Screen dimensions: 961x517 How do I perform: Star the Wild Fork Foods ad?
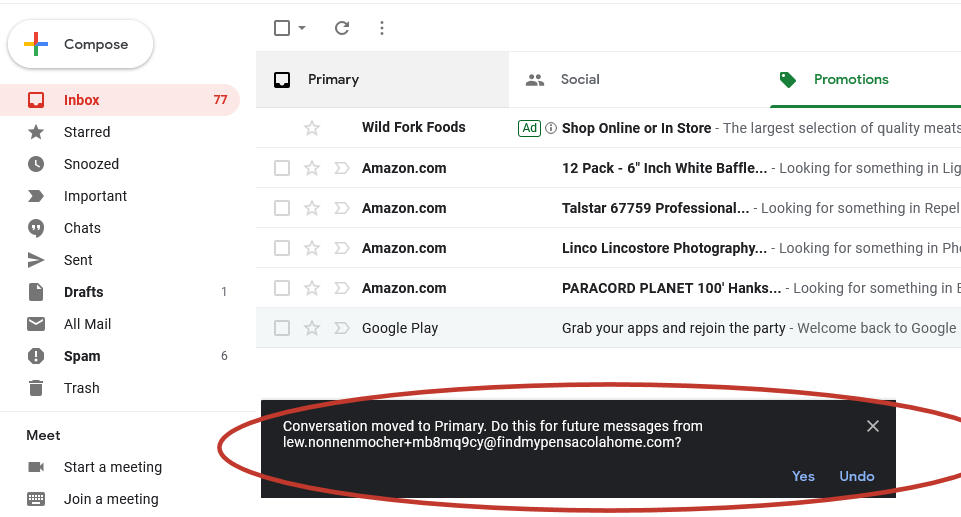point(312,127)
